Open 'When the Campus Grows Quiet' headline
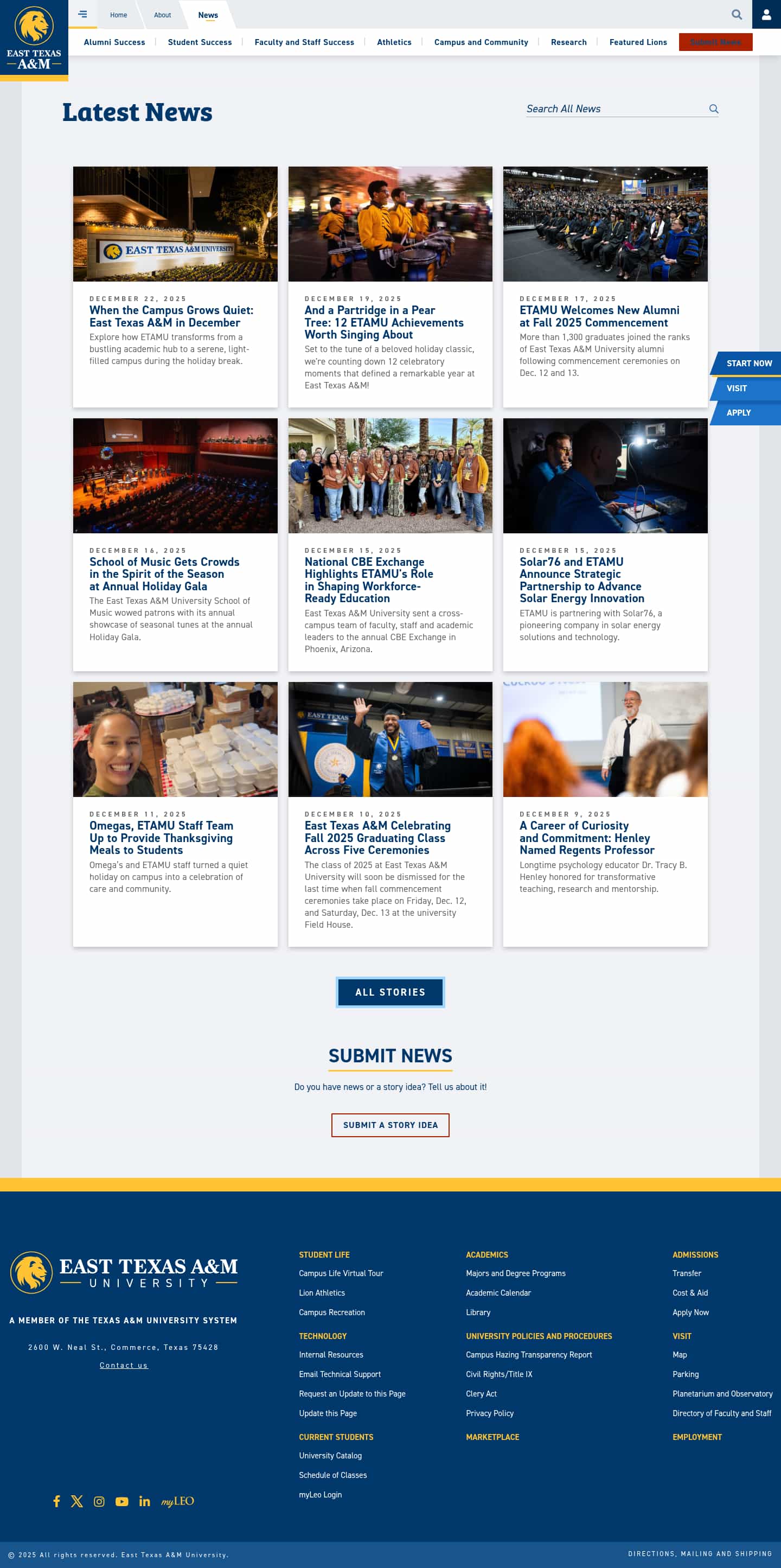 [x=171, y=316]
